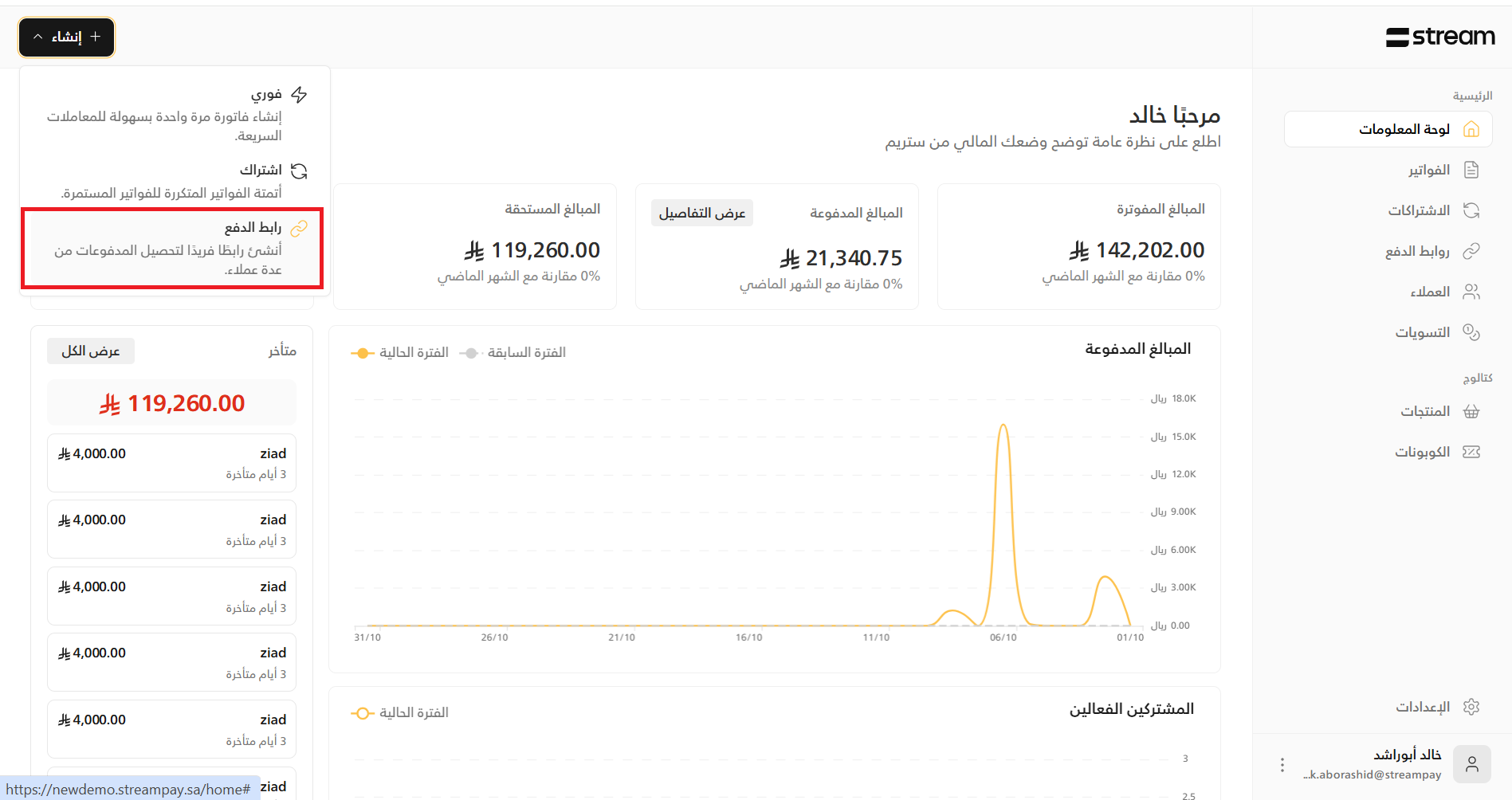Toggle current period legend in active subscribers chart
1512x800 pixels.
(400, 712)
